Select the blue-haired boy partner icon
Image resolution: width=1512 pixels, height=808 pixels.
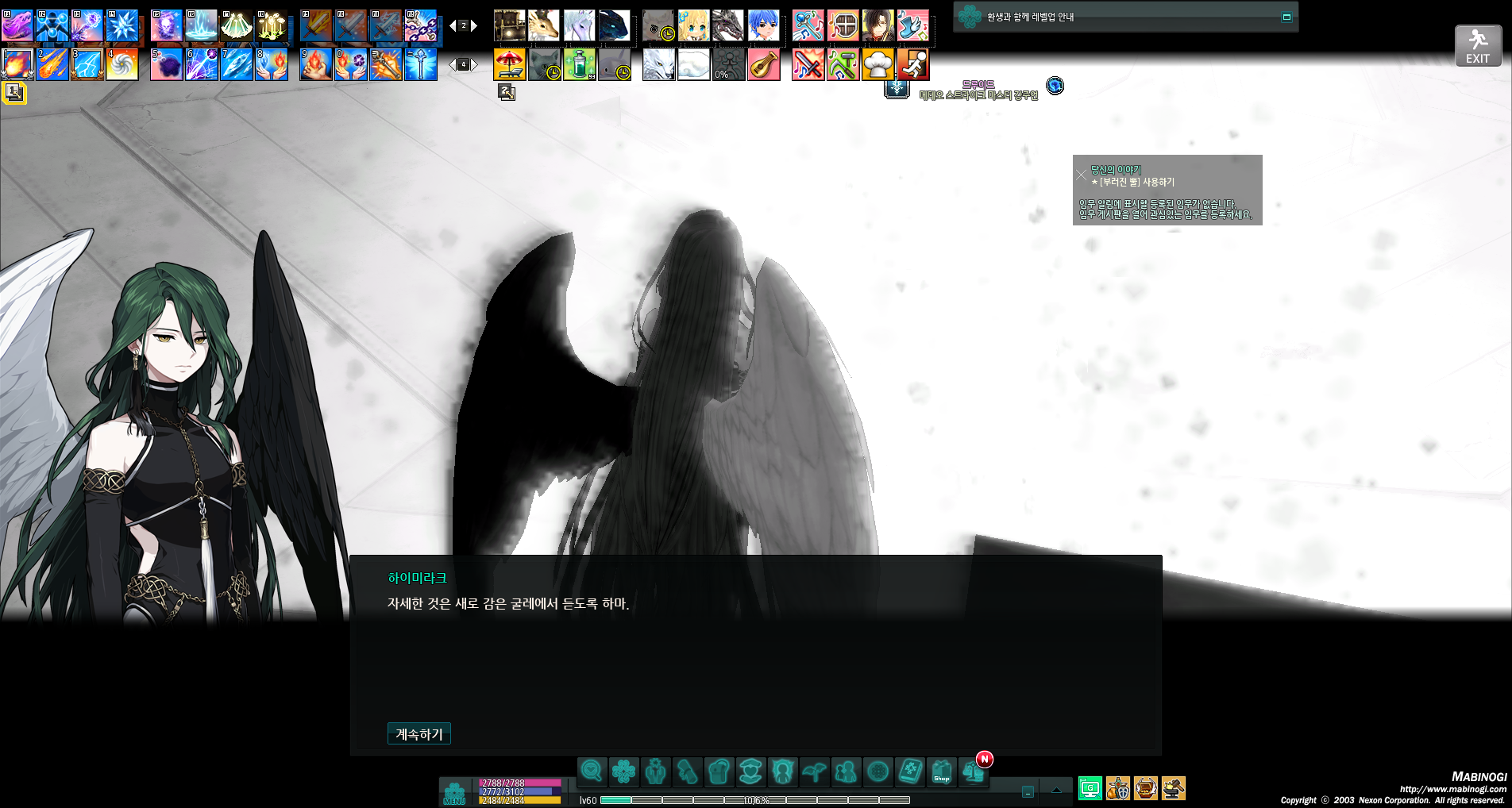[x=763, y=25]
